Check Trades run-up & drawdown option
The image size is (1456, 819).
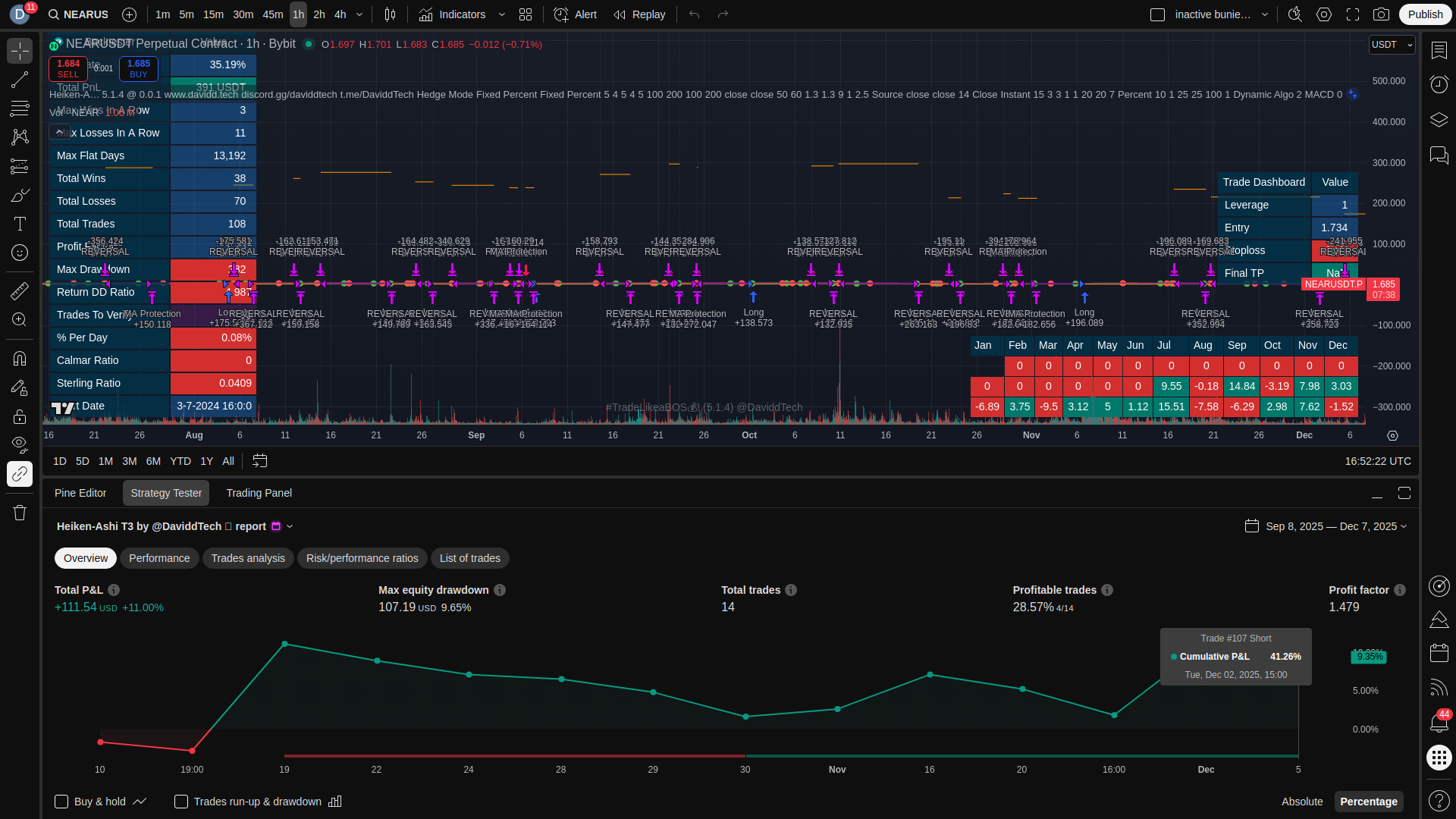point(181,802)
